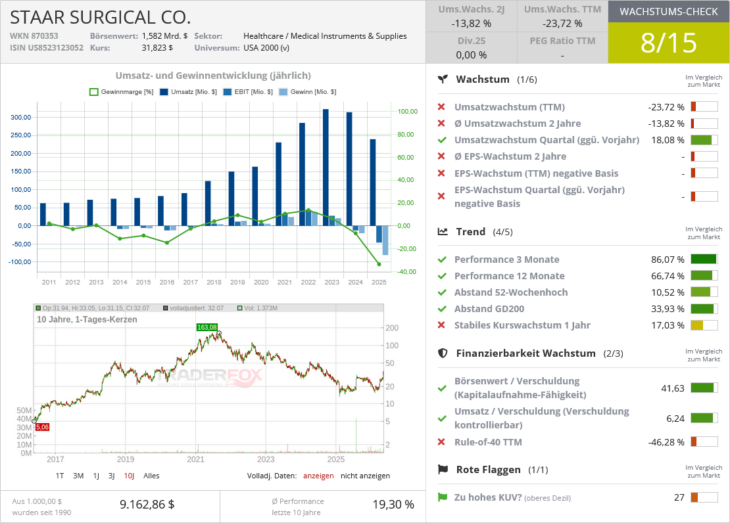Click the Trend chart icon
The height and width of the screenshot is (523, 730).
coord(442,231)
